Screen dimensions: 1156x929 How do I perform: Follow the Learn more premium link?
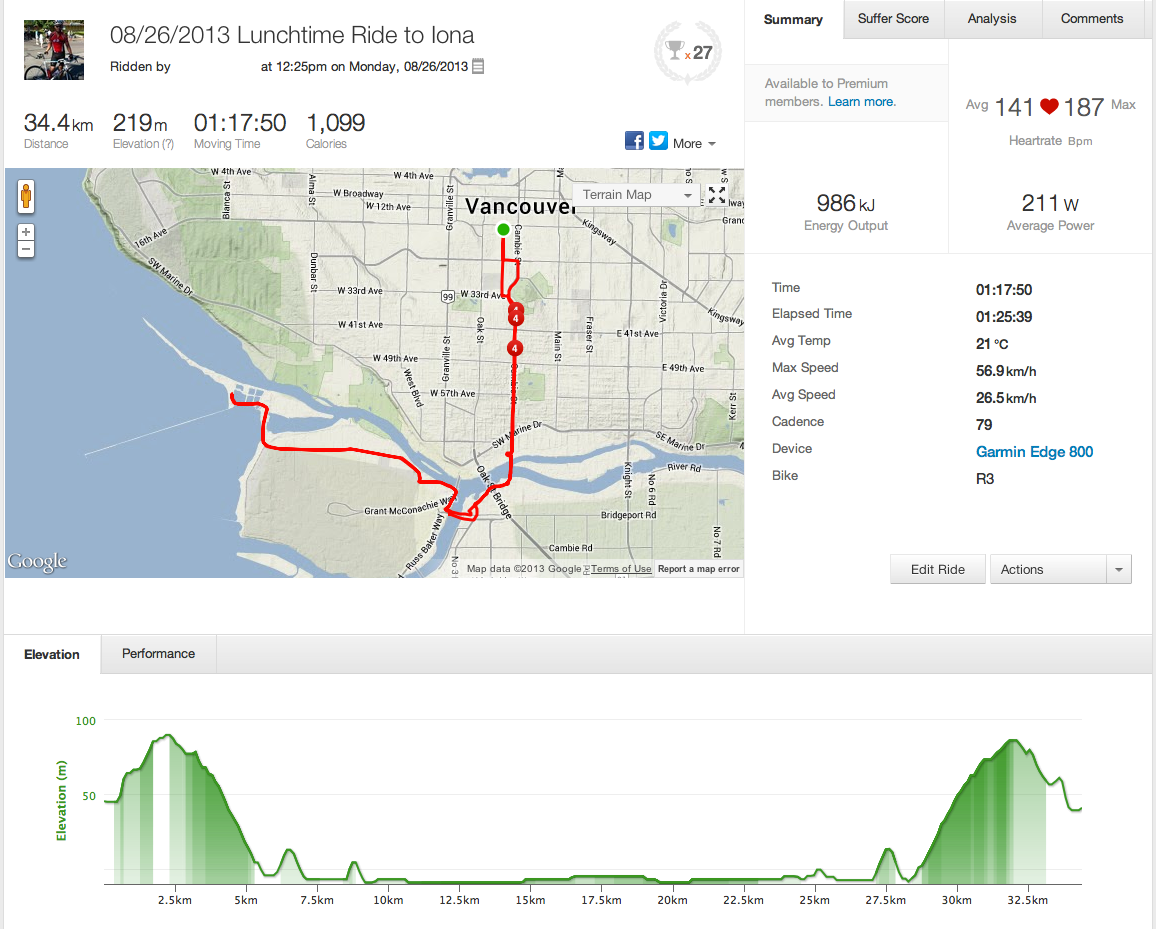tap(862, 102)
